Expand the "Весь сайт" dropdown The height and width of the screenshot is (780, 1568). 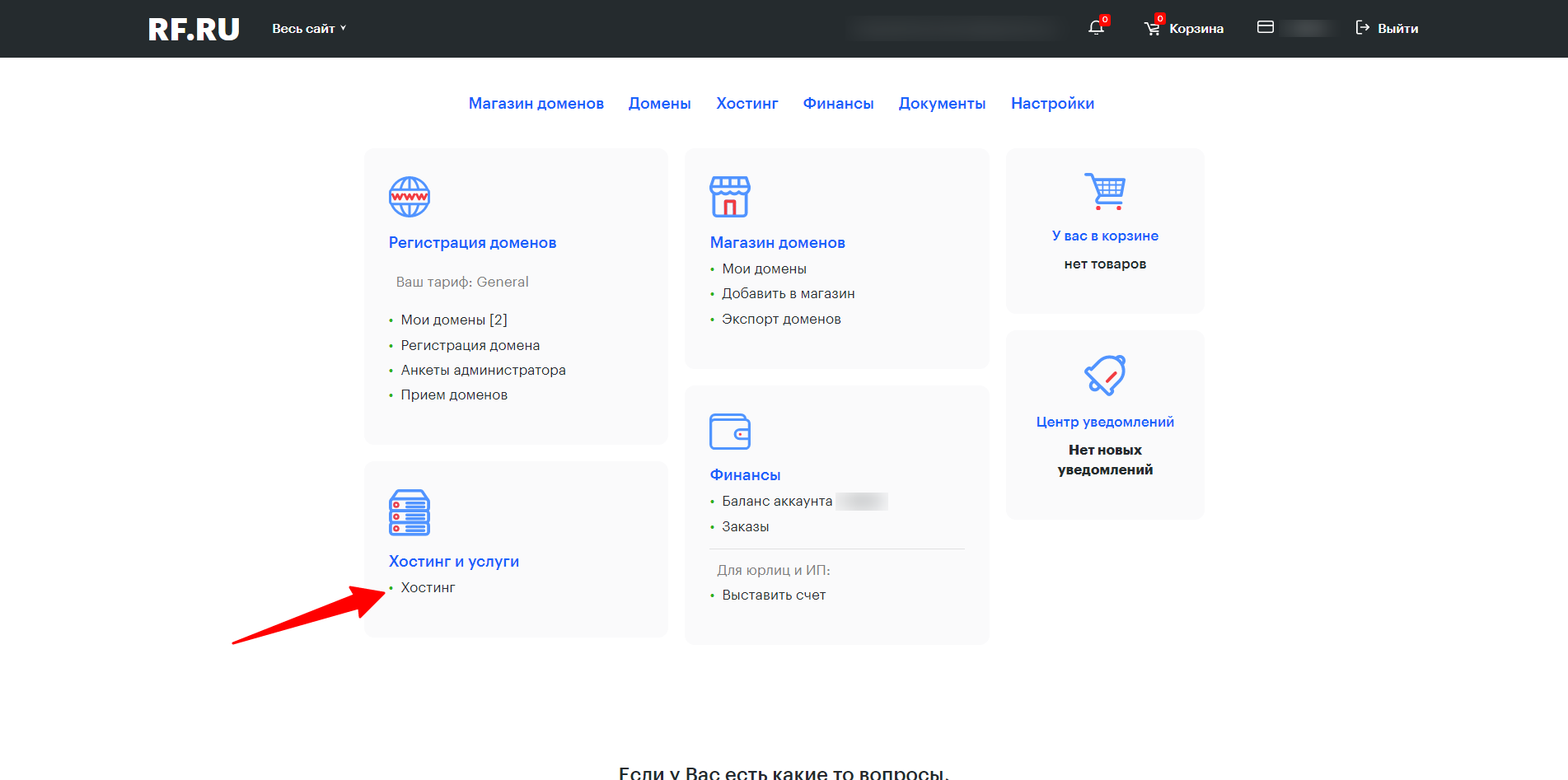(x=309, y=29)
